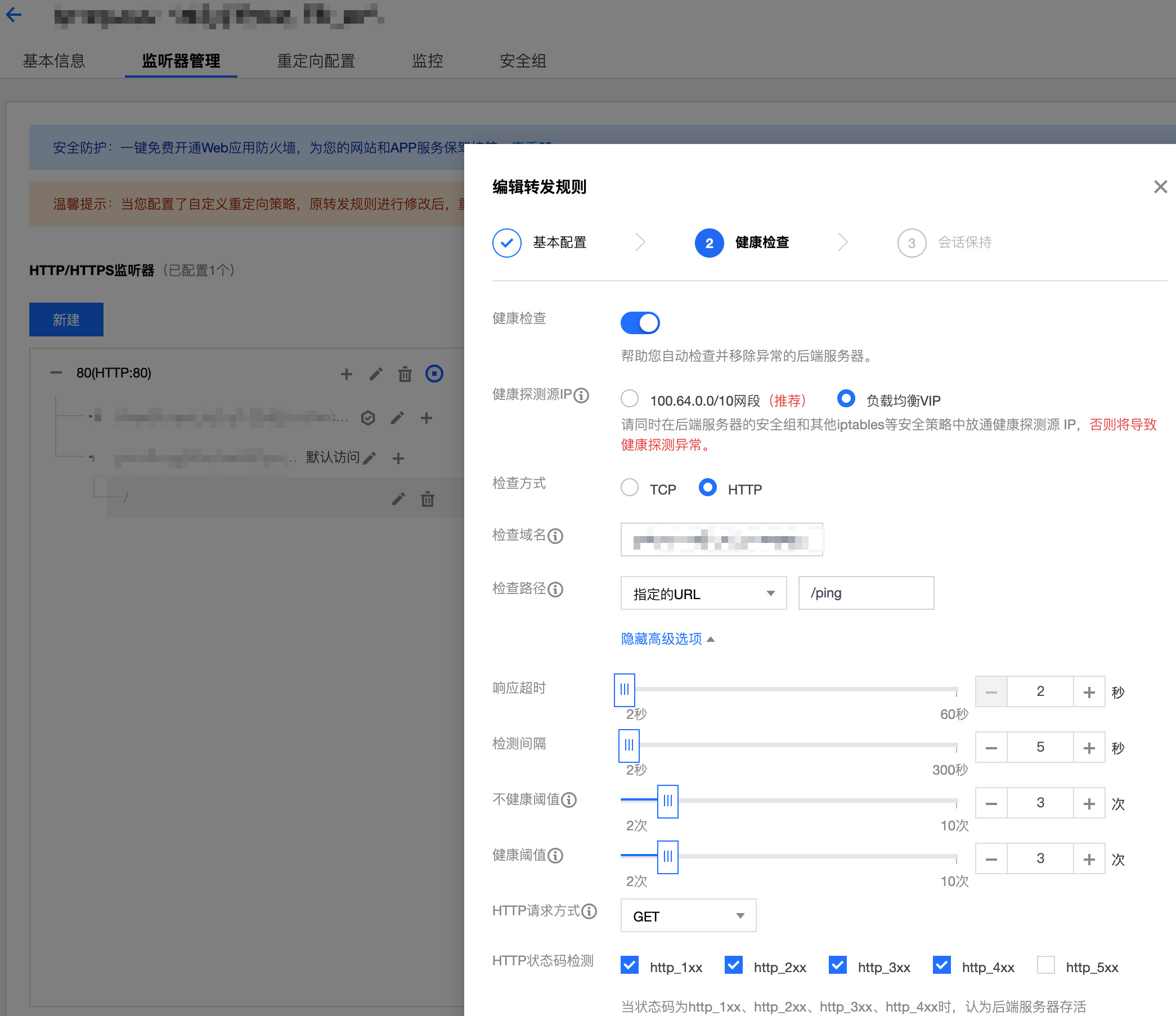Collapse advanced options section
Image resolution: width=1176 pixels, height=1016 pixels.
667,639
